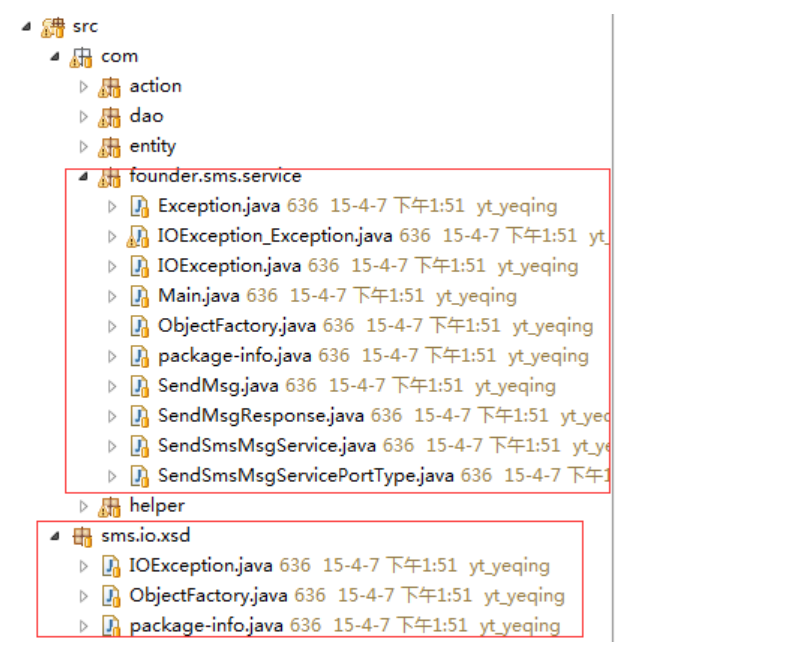
Task: Select the dao package label
Action: tap(146, 116)
